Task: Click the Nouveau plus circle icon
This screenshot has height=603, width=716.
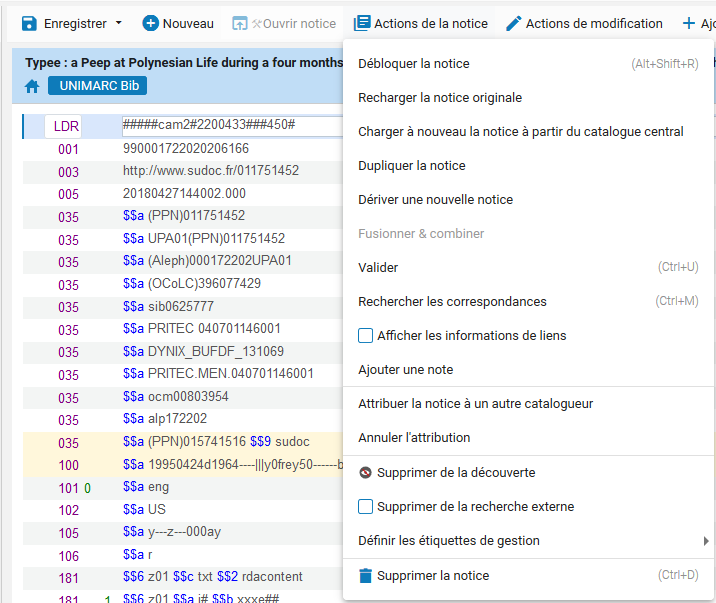Action: pos(151,23)
